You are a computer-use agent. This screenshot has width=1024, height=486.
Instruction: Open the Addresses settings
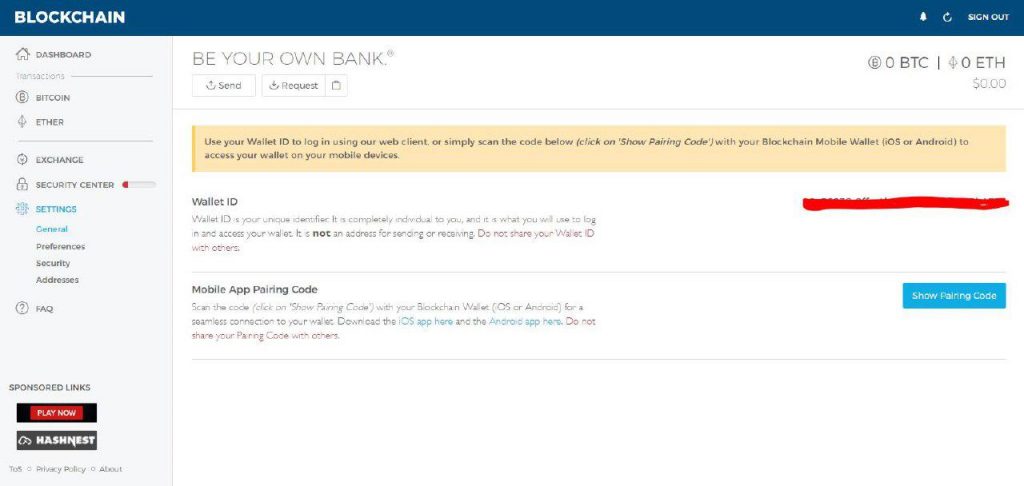(x=57, y=280)
